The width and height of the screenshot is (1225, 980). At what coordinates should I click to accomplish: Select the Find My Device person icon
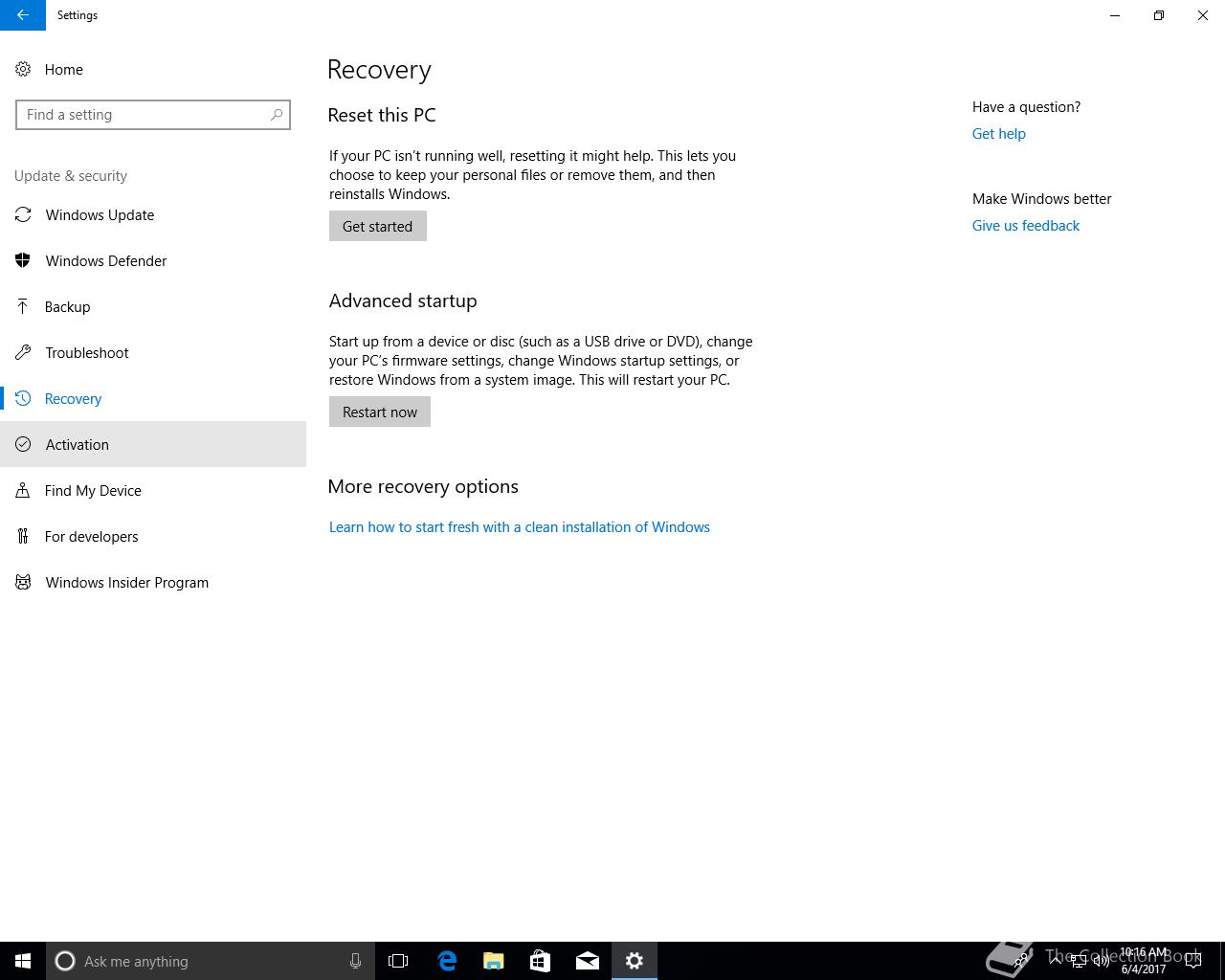(x=23, y=490)
